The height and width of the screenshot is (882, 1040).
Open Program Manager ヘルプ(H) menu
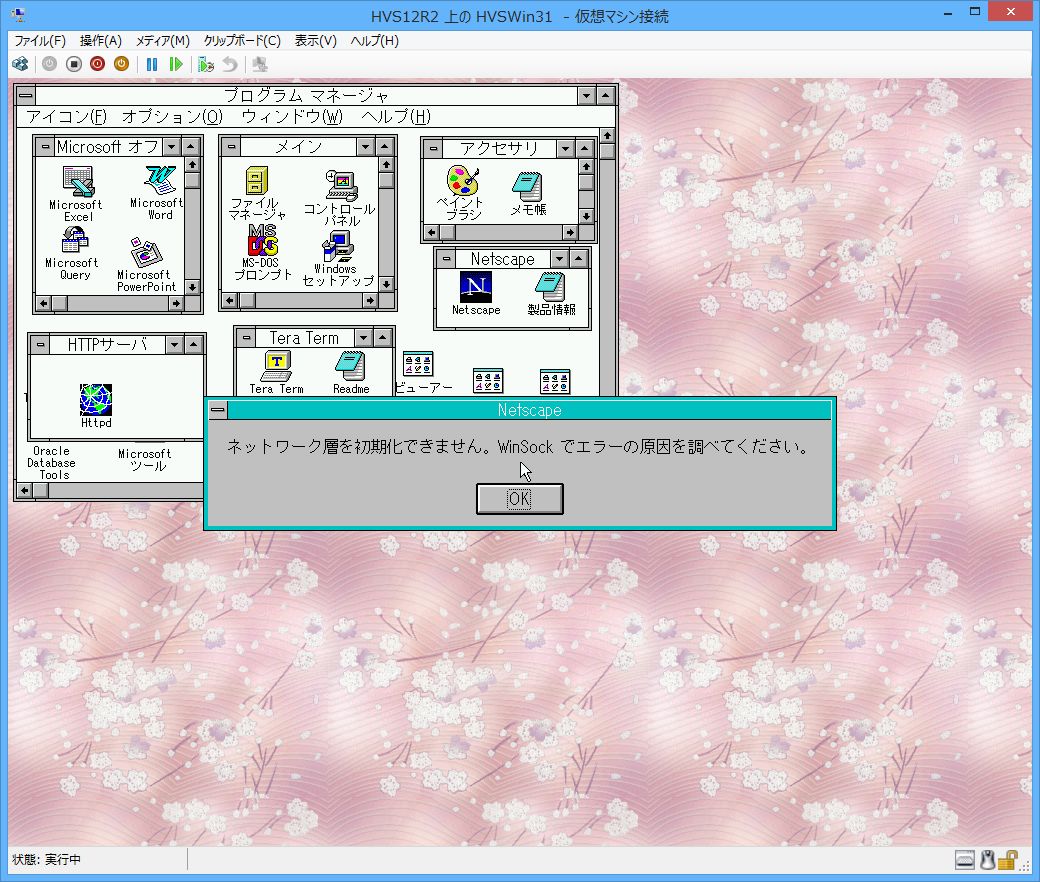396,117
